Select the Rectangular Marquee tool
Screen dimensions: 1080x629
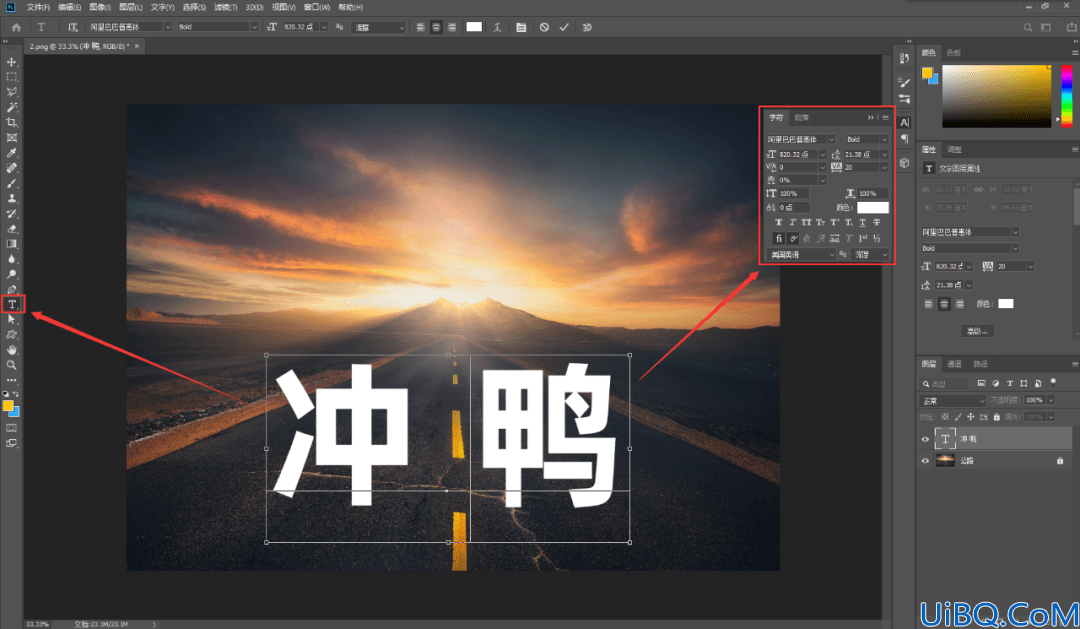click(x=12, y=77)
